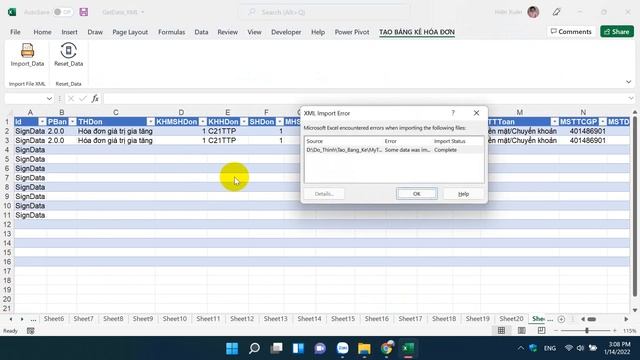Select cell C2 Hóa đơn giá trị gia tăng

[x=116, y=131]
